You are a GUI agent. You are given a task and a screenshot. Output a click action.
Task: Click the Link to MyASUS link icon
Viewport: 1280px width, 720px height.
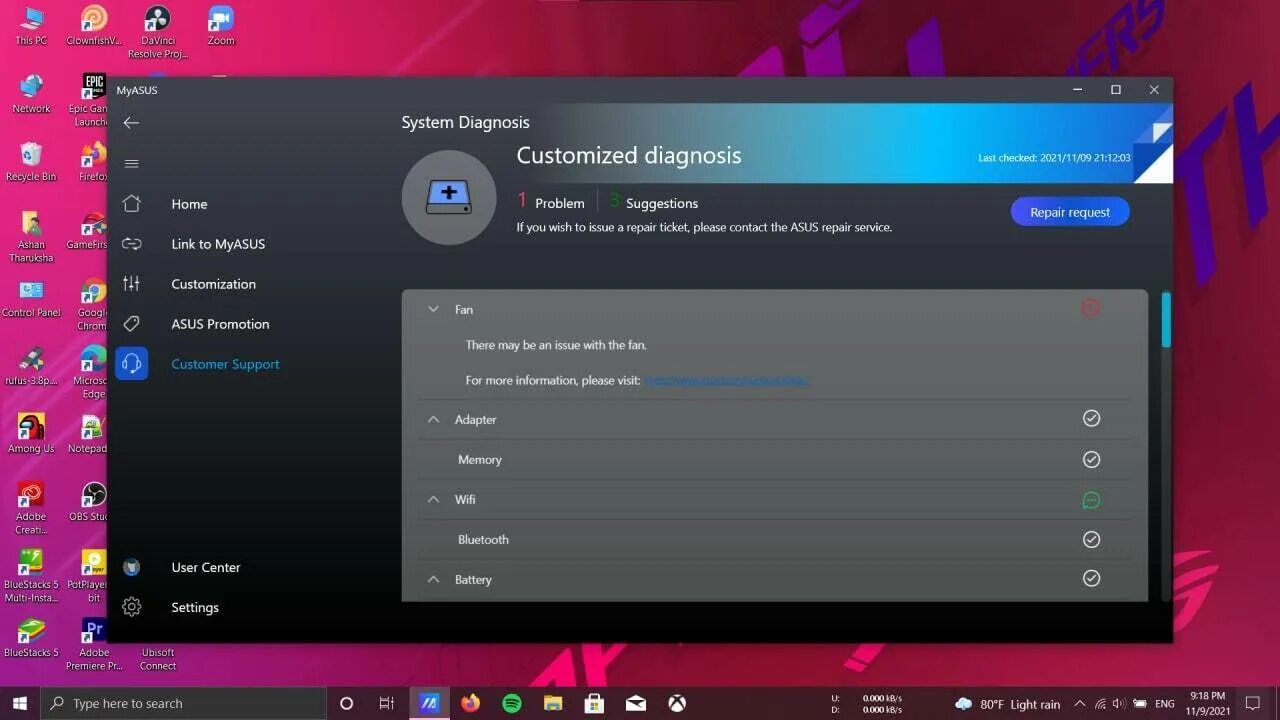pyautogui.click(x=131, y=244)
